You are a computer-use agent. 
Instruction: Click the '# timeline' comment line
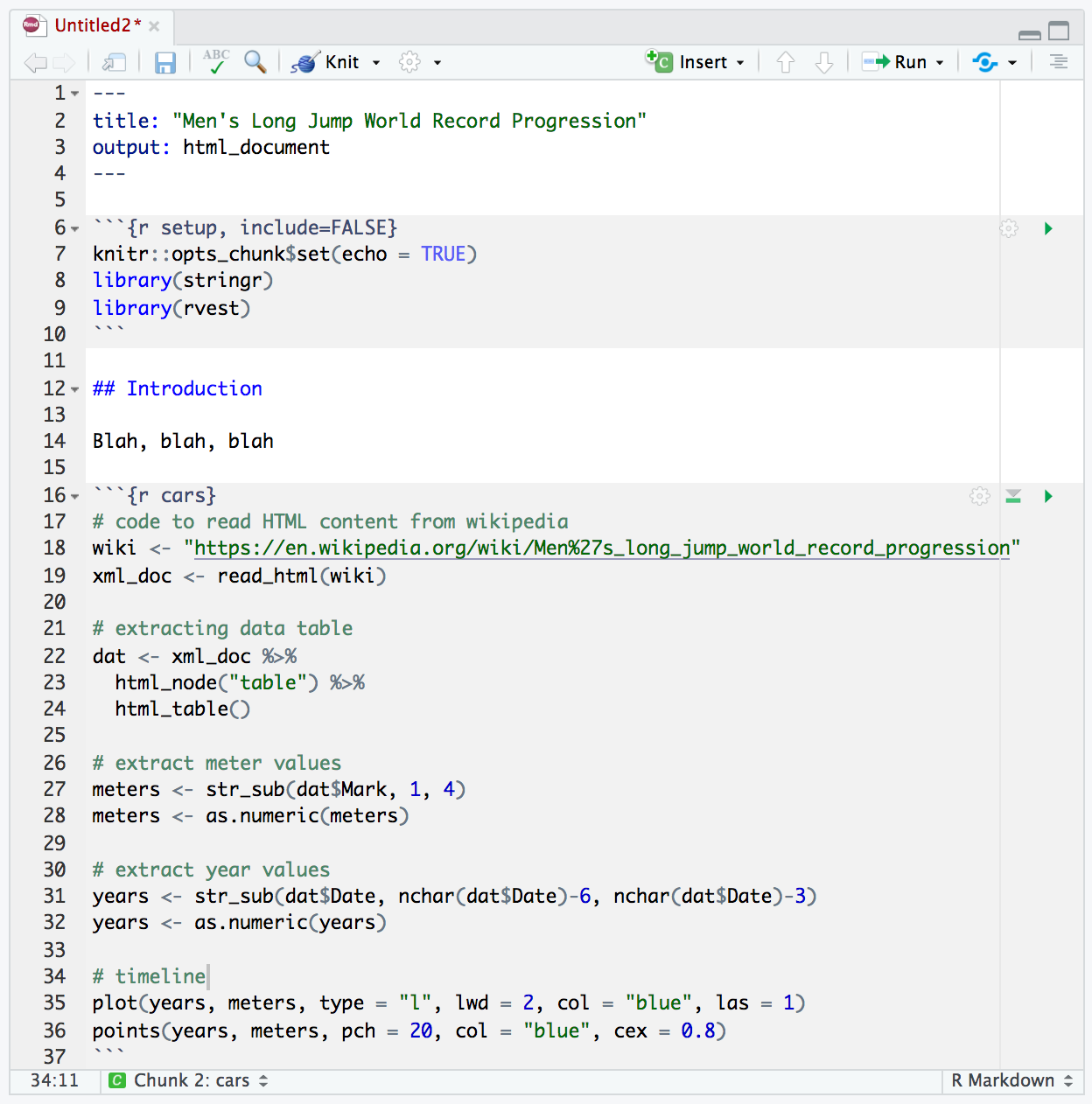(149, 976)
